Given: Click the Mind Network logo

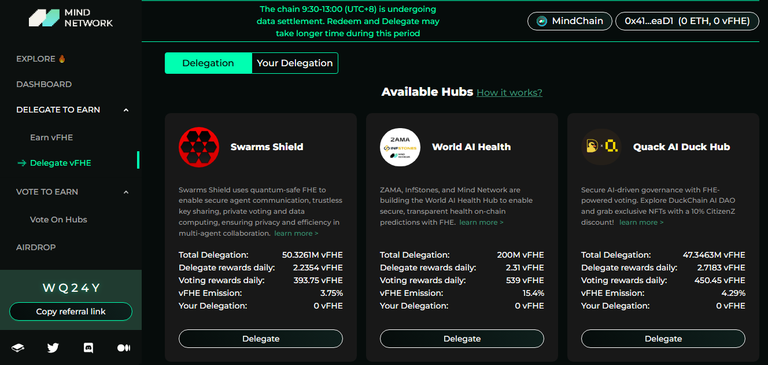Looking at the screenshot, I should 71,18.
